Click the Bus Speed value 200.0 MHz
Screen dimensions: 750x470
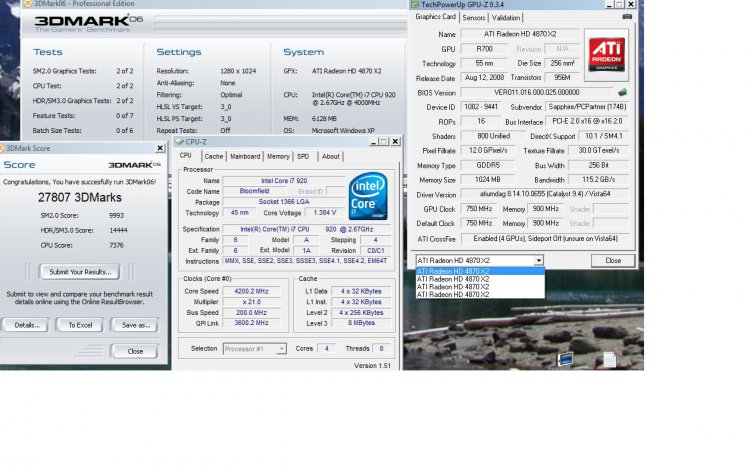(x=252, y=313)
